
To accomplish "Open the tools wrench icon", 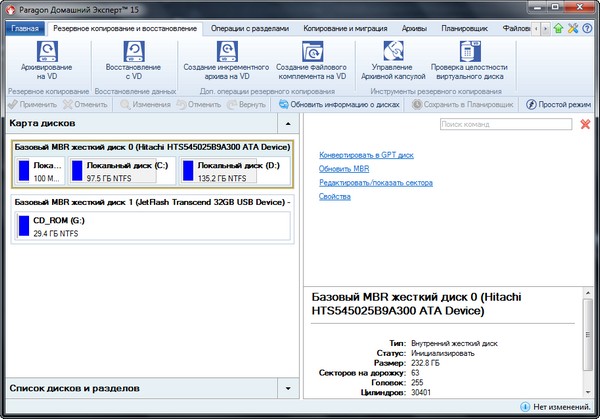I will (573, 28).
